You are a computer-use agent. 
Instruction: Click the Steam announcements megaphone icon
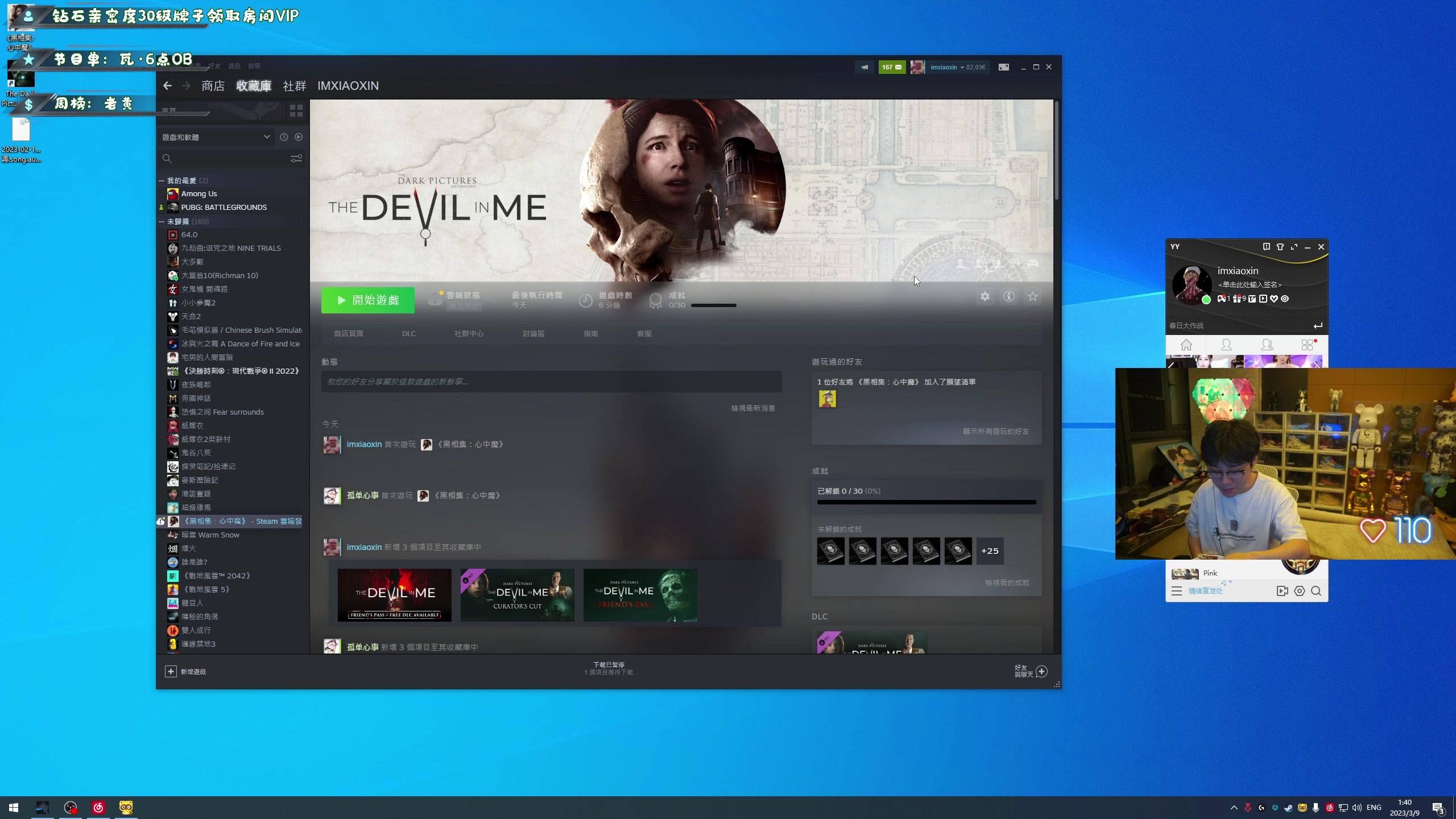click(864, 67)
